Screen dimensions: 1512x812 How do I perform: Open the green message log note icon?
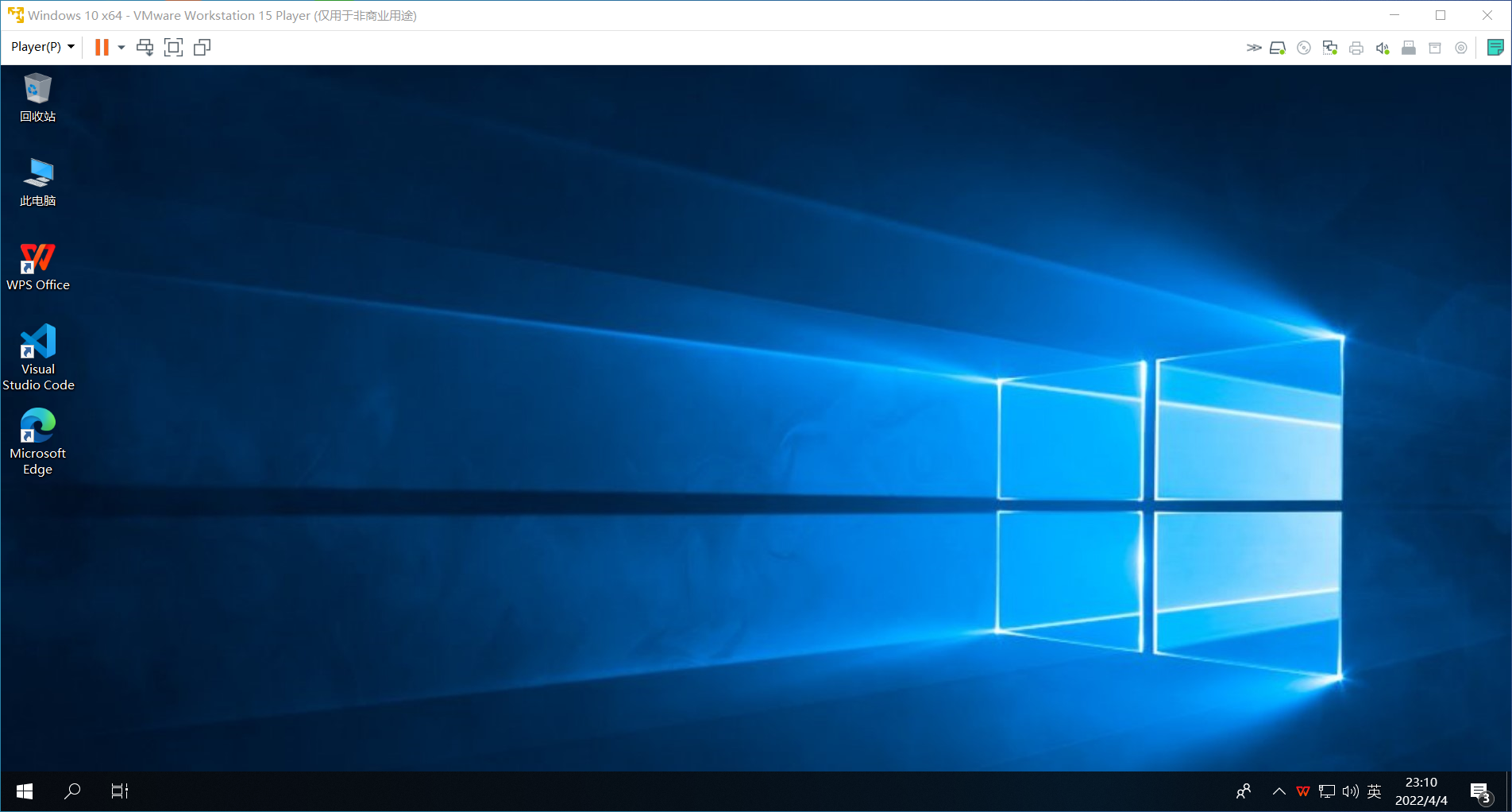1495,48
